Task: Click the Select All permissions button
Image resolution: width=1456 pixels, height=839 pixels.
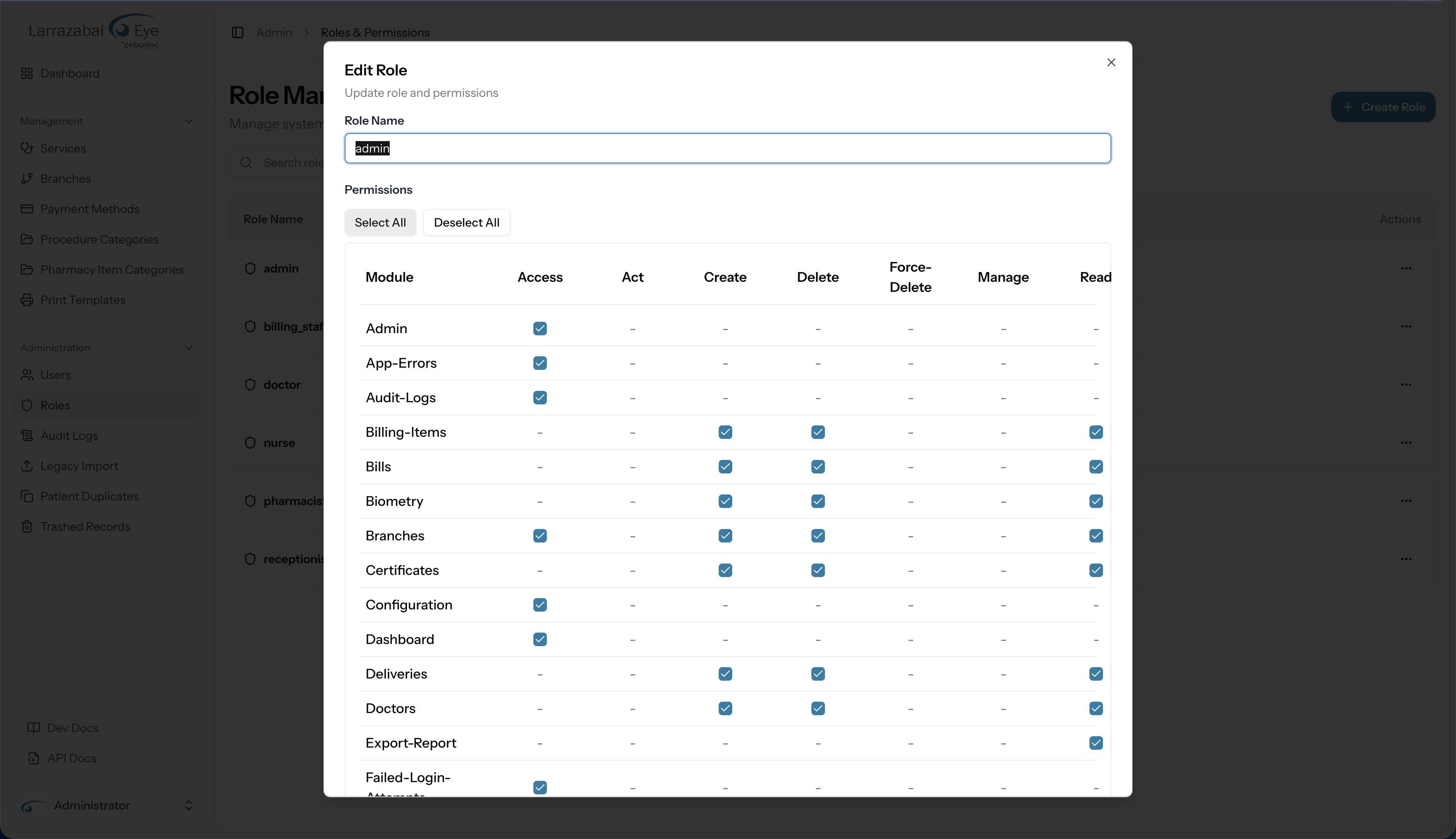Action: click(x=380, y=222)
